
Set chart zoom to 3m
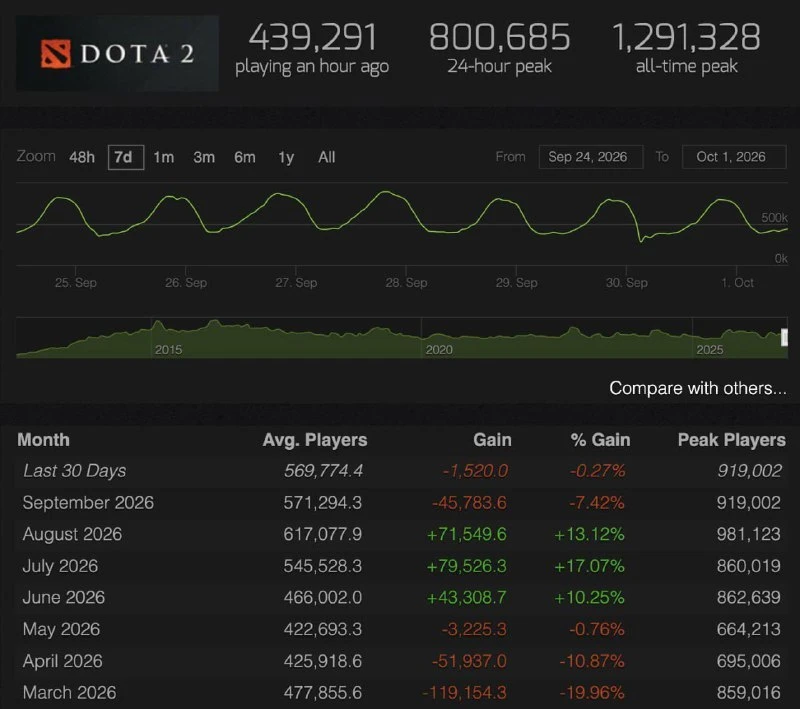(x=204, y=157)
